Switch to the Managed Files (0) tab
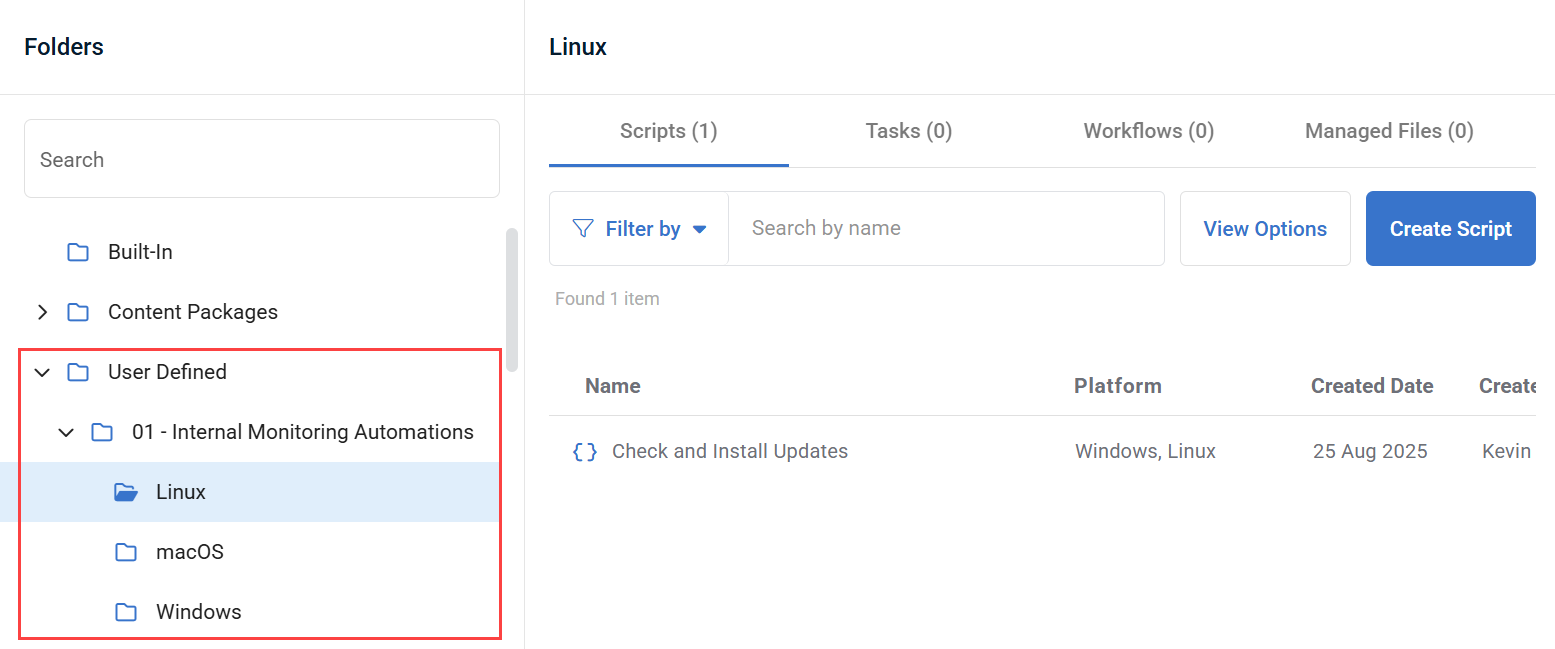Image resolution: width=1555 pixels, height=649 pixels. [x=1389, y=131]
